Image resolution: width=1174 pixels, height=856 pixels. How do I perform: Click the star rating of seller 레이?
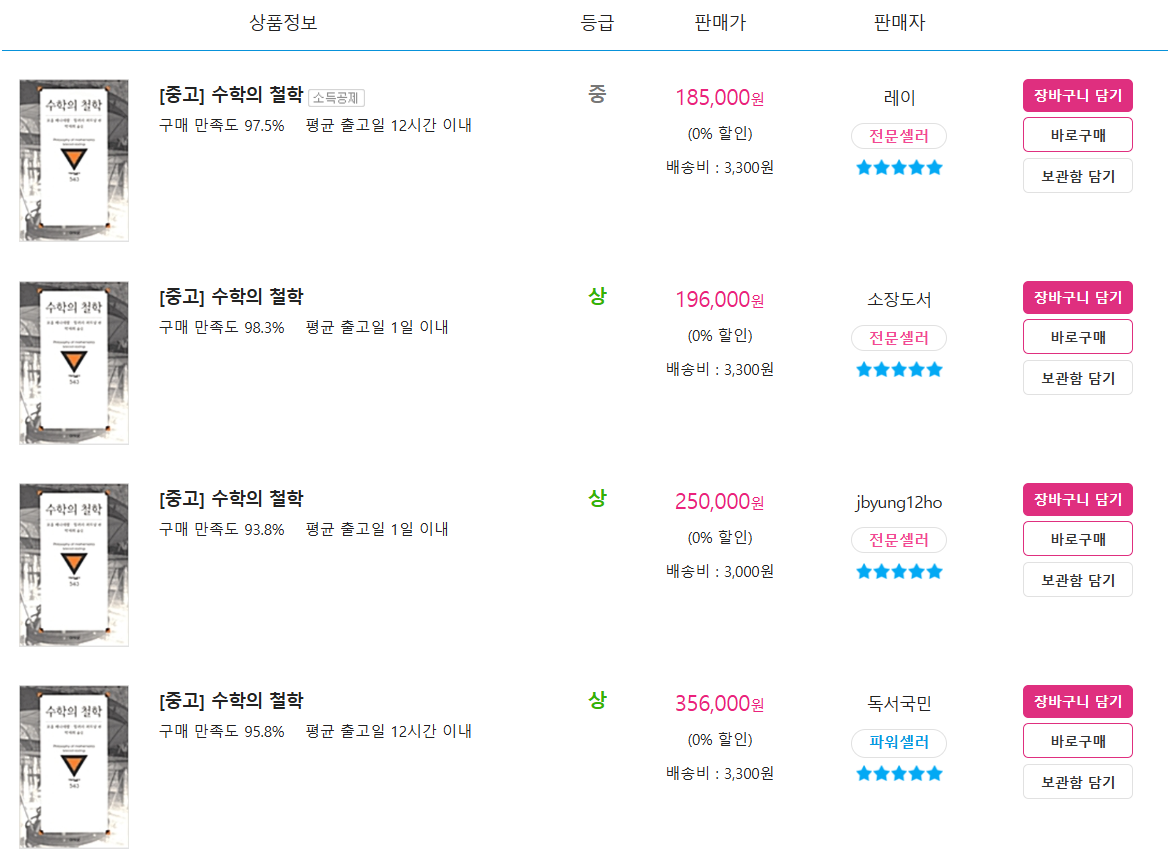pos(898,168)
